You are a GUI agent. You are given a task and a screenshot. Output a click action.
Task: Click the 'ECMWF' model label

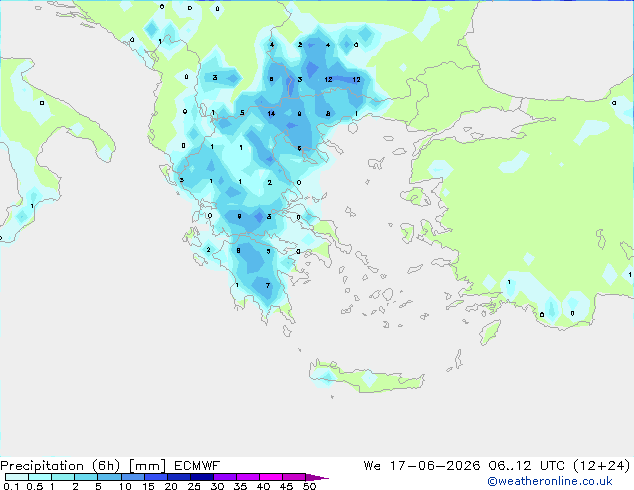[197, 466]
